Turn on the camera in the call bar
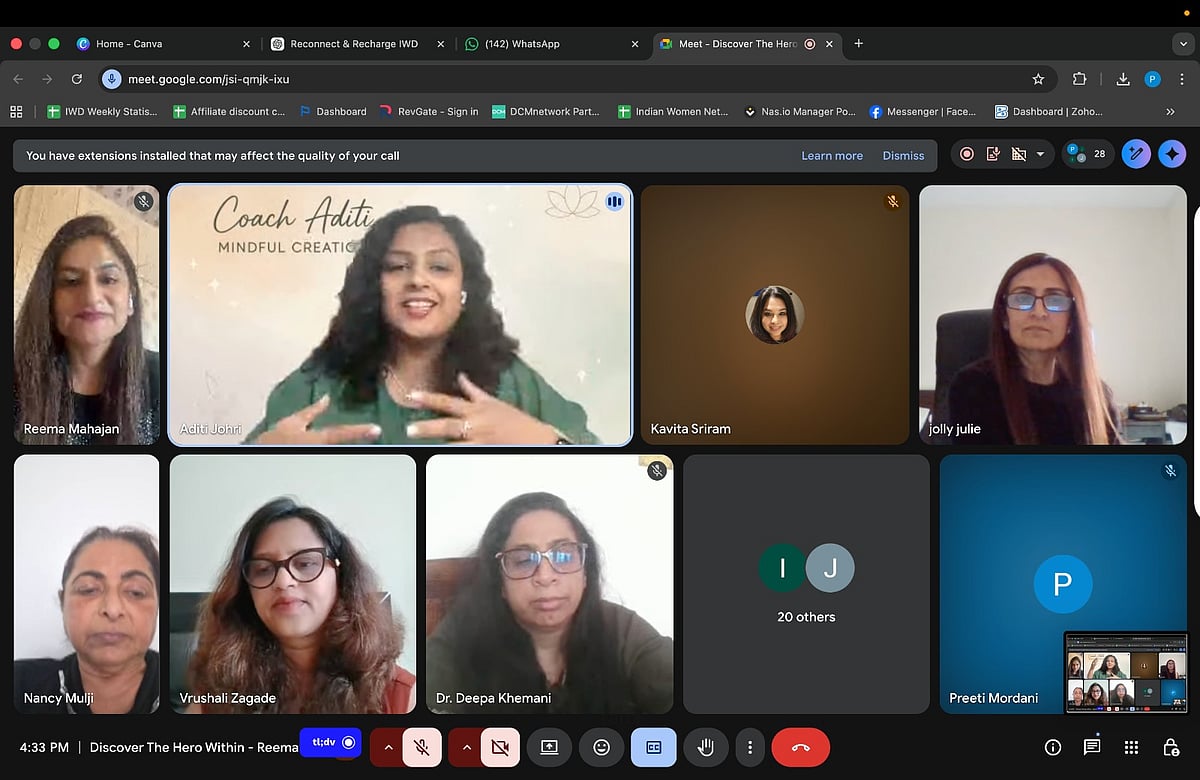Viewport: 1200px width, 780px height. [500, 747]
